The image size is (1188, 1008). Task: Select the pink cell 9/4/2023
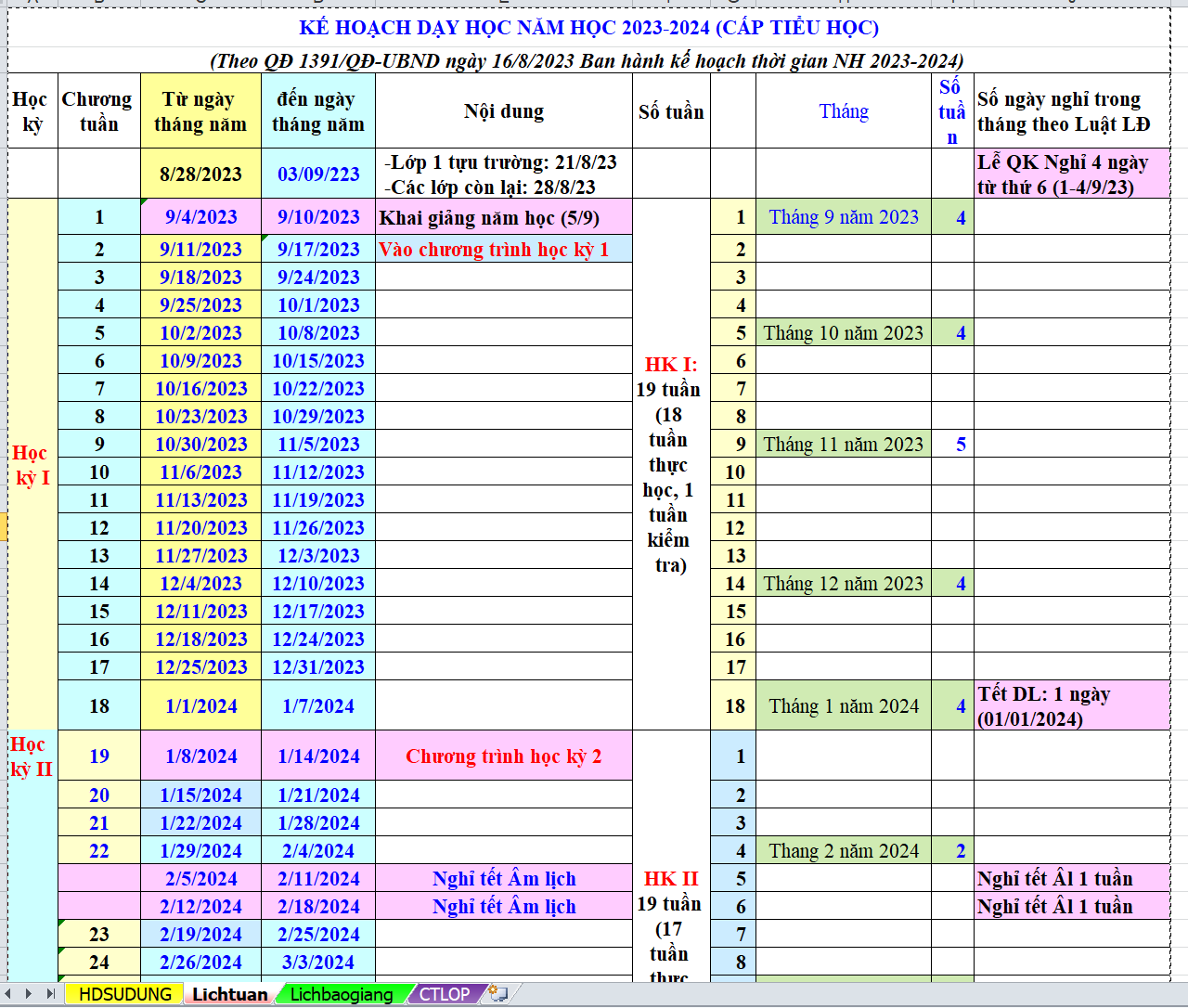[x=200, y=217]
